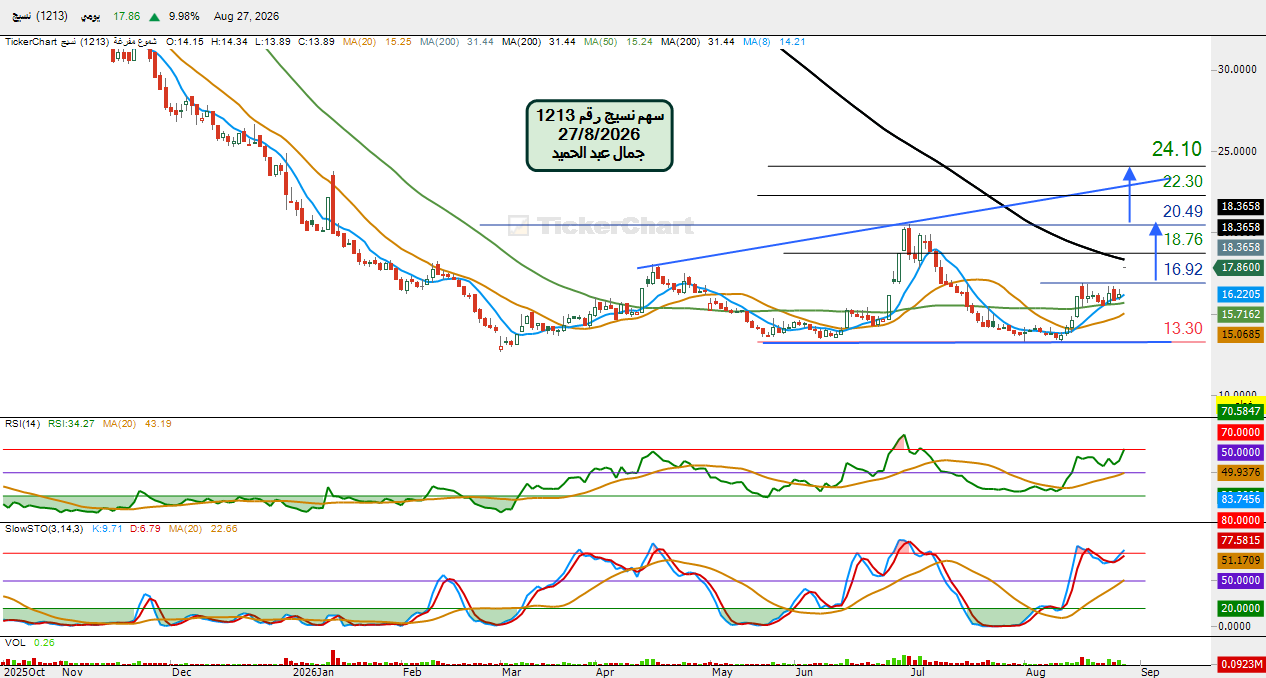The height and width of the screenshot is (678, 1266).
Task: Click the date Aug 27, 2026
Action: [x=247, y=17]
